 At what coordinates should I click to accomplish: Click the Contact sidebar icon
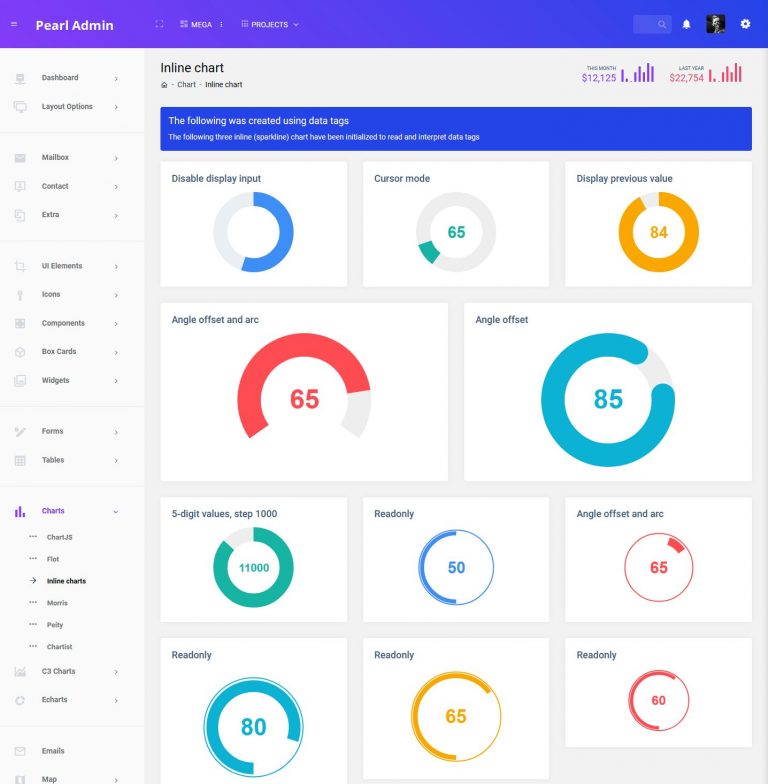click(x=20, y=186)
